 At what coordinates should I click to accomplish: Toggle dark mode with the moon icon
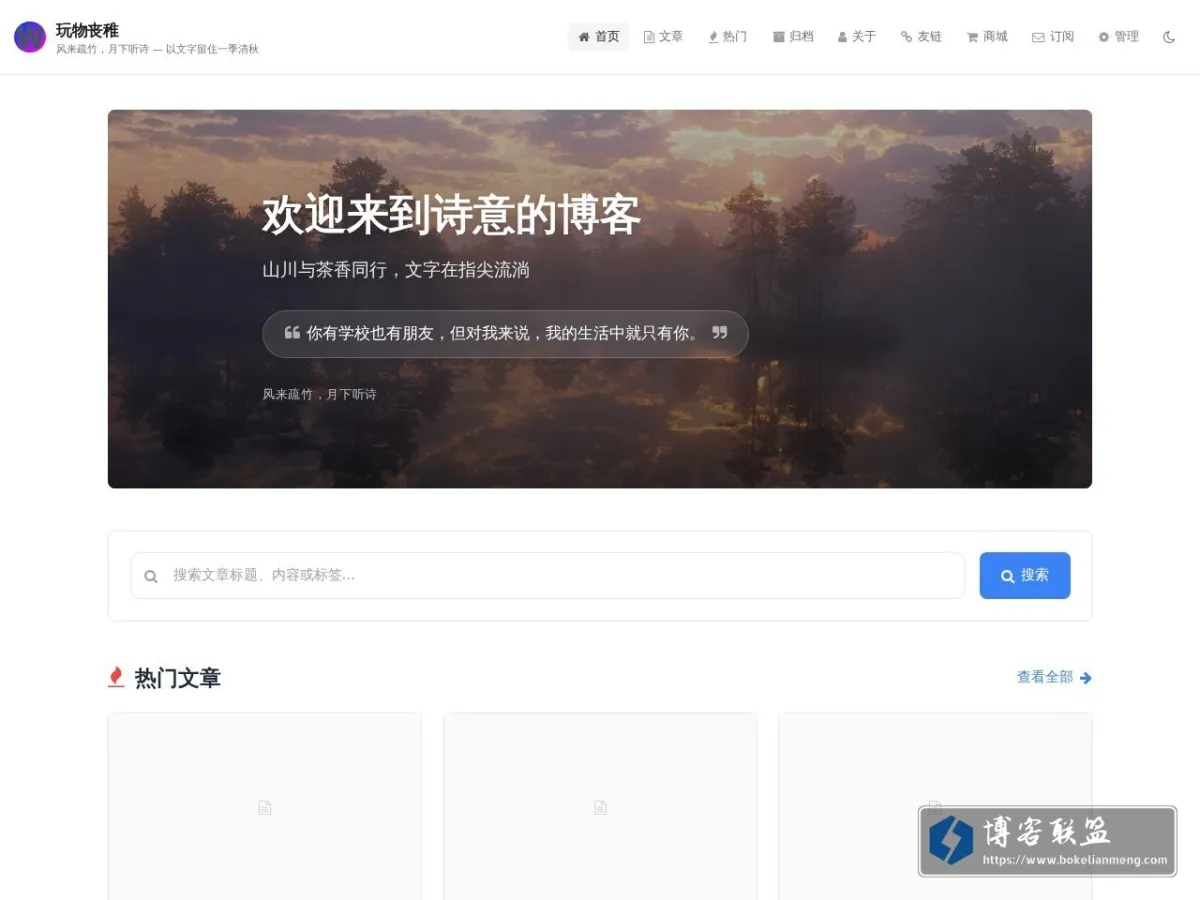(x=1169, y=37)
